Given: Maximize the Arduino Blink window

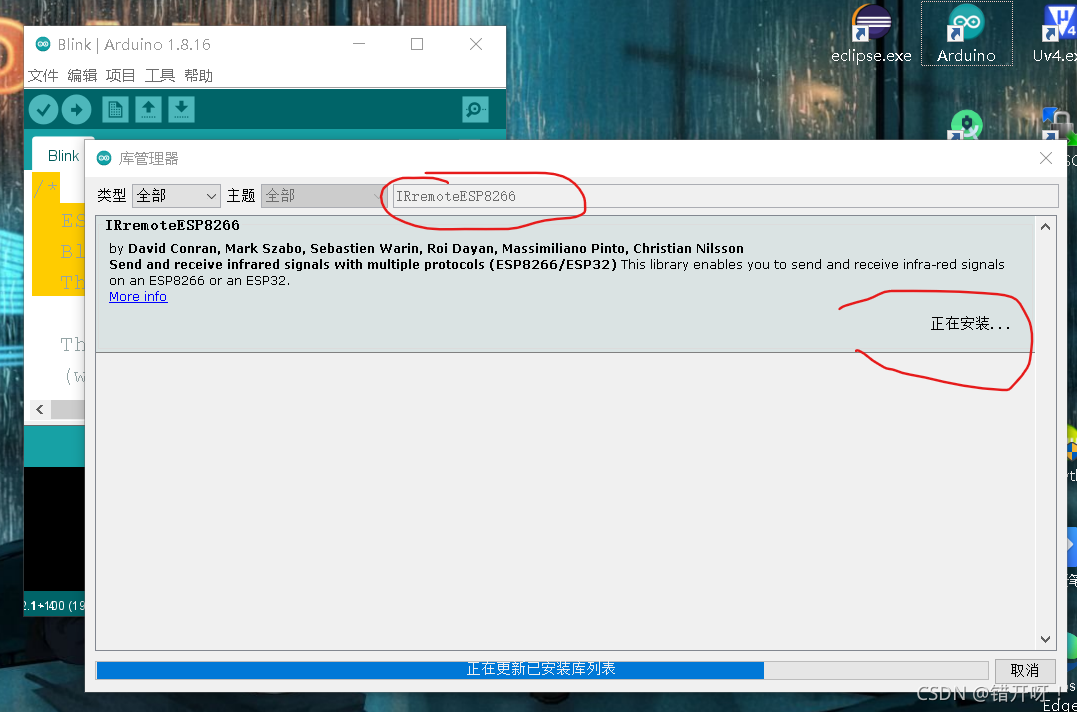Looking at the screenshot, I should (417, 44).
